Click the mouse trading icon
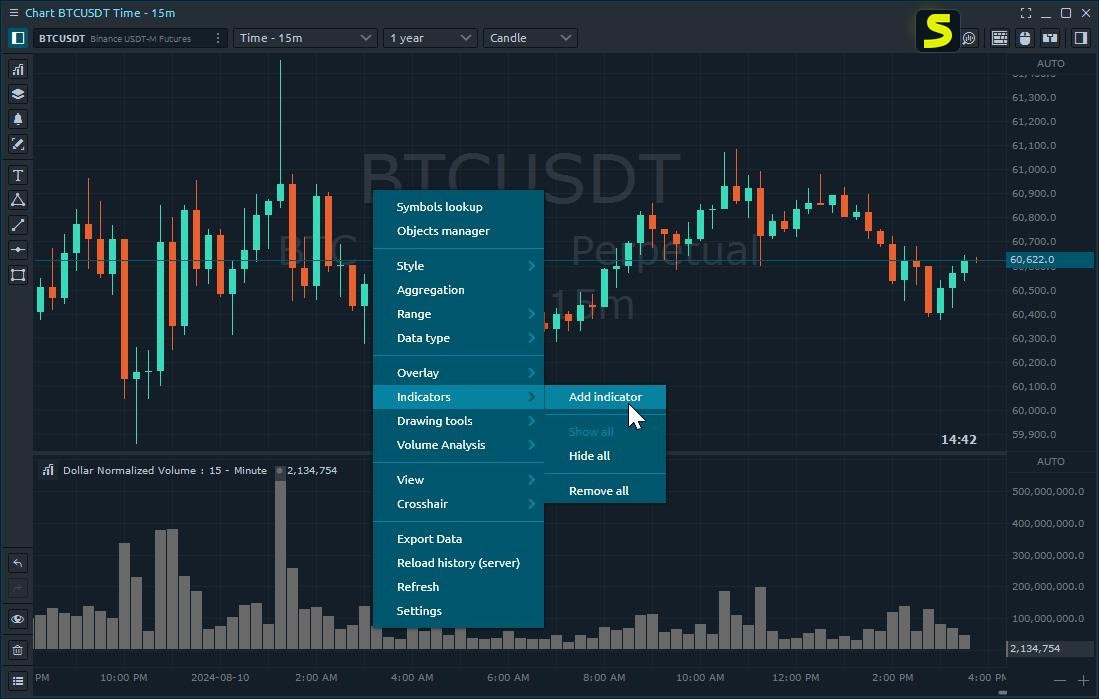Image resolution: width=1099 pixels, height=699 pixels. point(1025,38)
